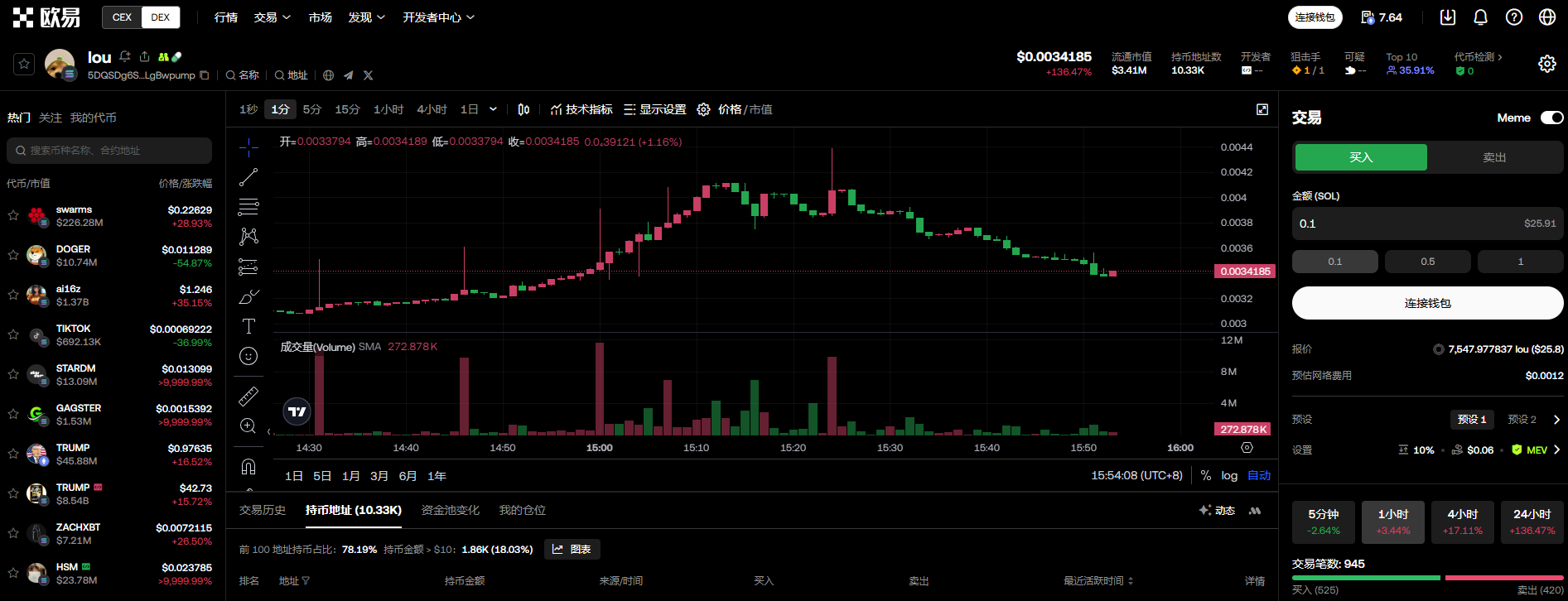Image resolution: width=1568 pixels, height=601 pixels.
Task: Switch to DEX mode
Action: (x=161, y=17)
